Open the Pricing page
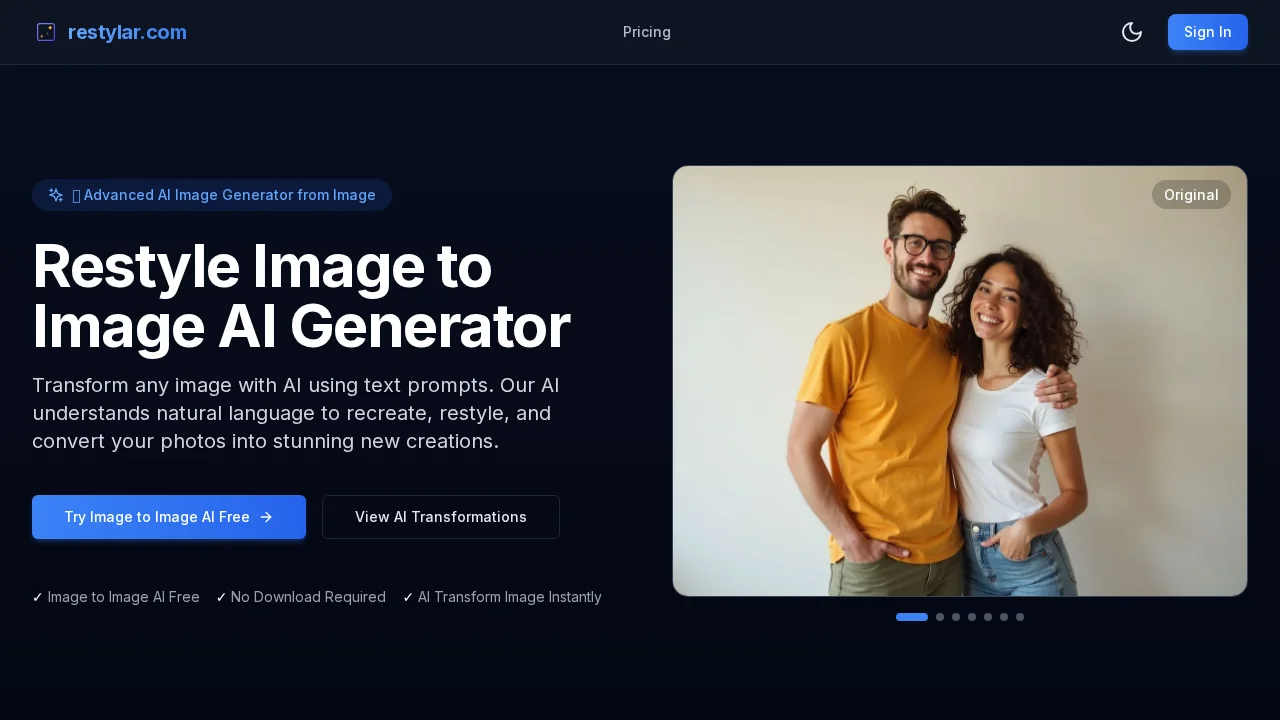Screen dimensions: 1280x720 [x=647, y=32]
